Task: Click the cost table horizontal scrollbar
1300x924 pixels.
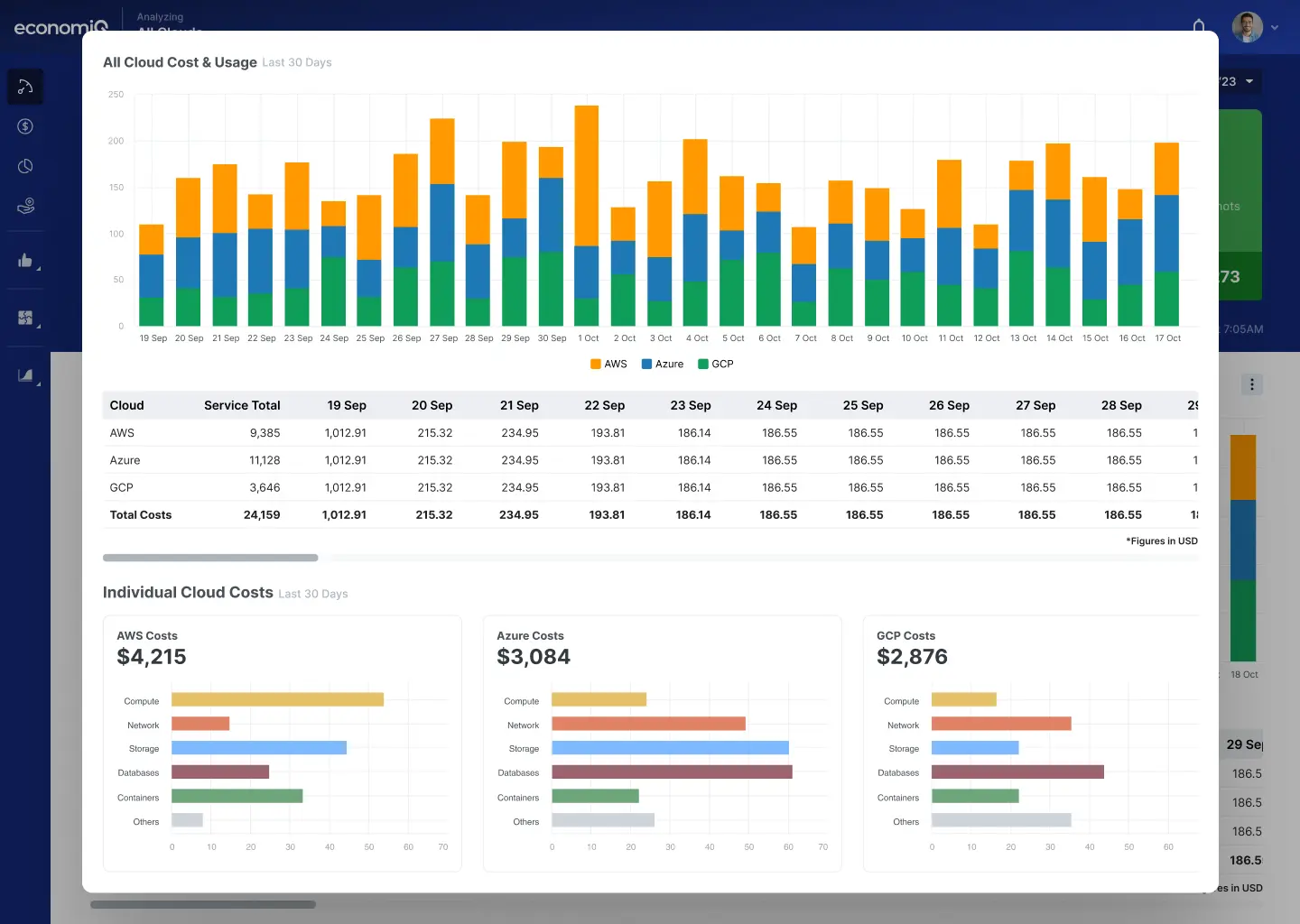Action: [x=210, y=558]
